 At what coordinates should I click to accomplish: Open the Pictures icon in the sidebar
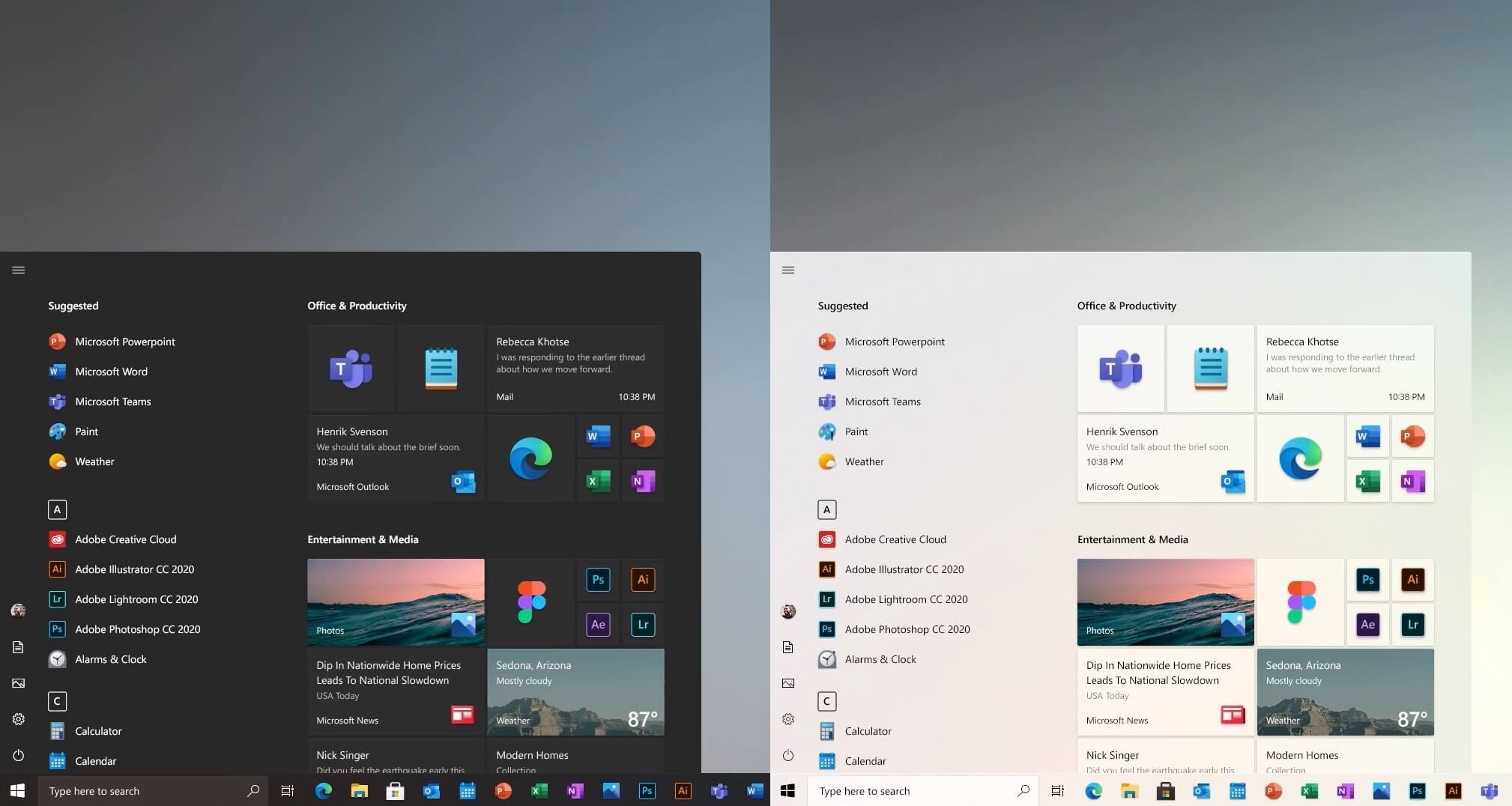coord(18,682)
